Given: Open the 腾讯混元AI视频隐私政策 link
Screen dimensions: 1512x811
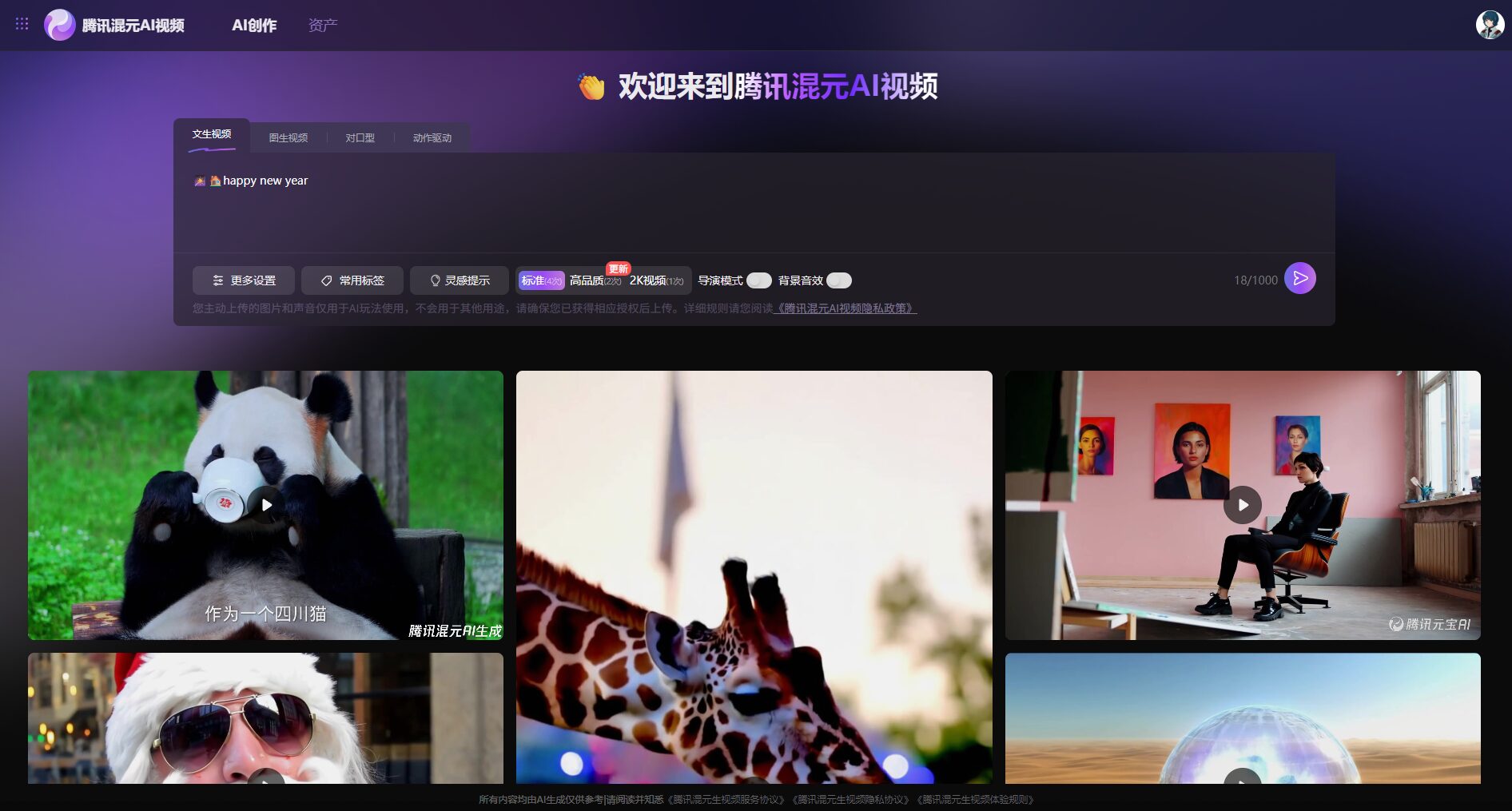Looking at the screenshot, I should point(846,308).
